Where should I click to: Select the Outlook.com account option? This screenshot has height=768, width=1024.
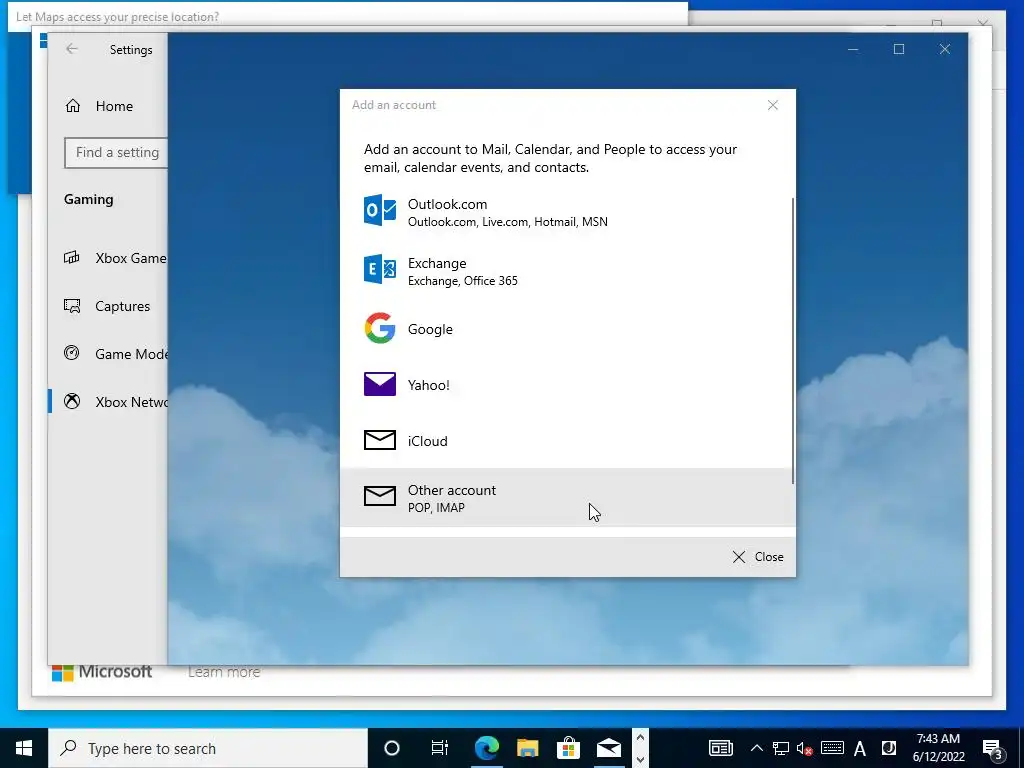point(567,212)
